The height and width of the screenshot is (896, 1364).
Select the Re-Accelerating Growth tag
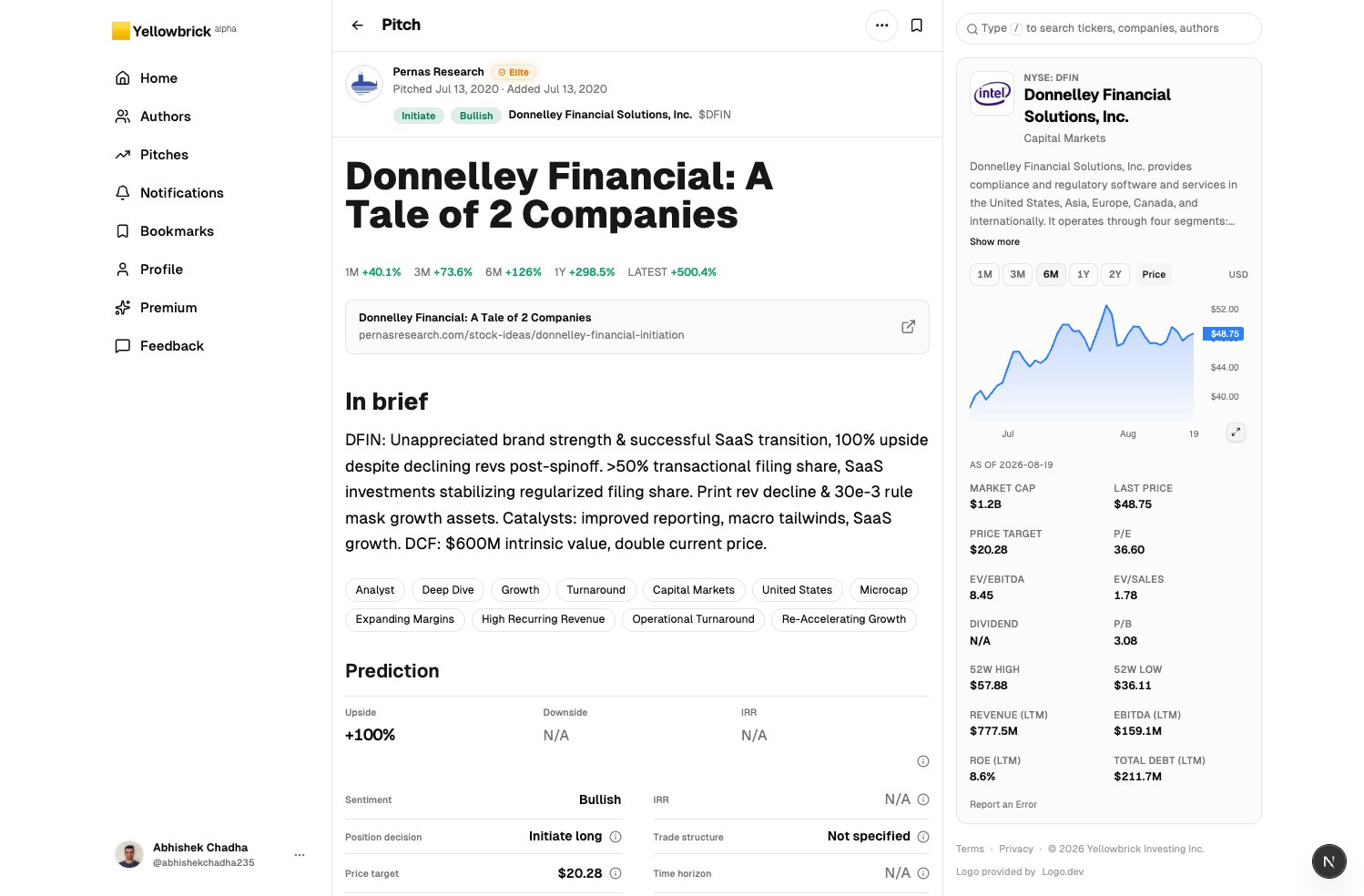tap(844, 619)
